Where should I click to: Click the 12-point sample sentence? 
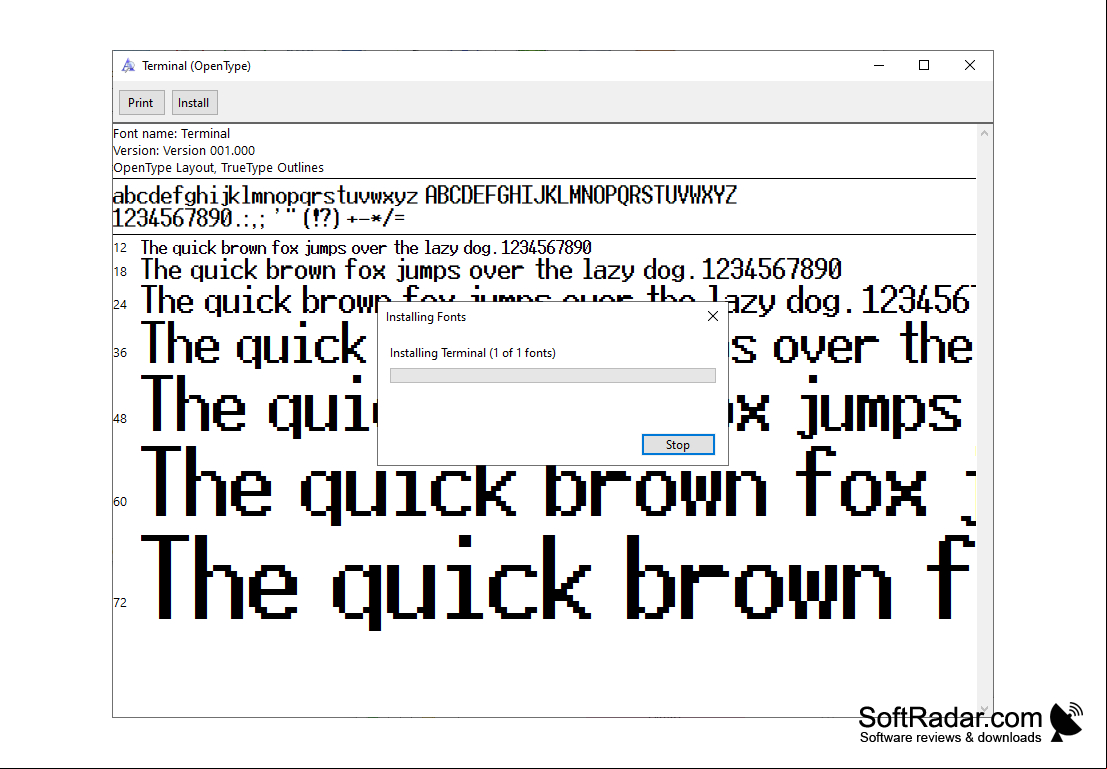(366, 248)
